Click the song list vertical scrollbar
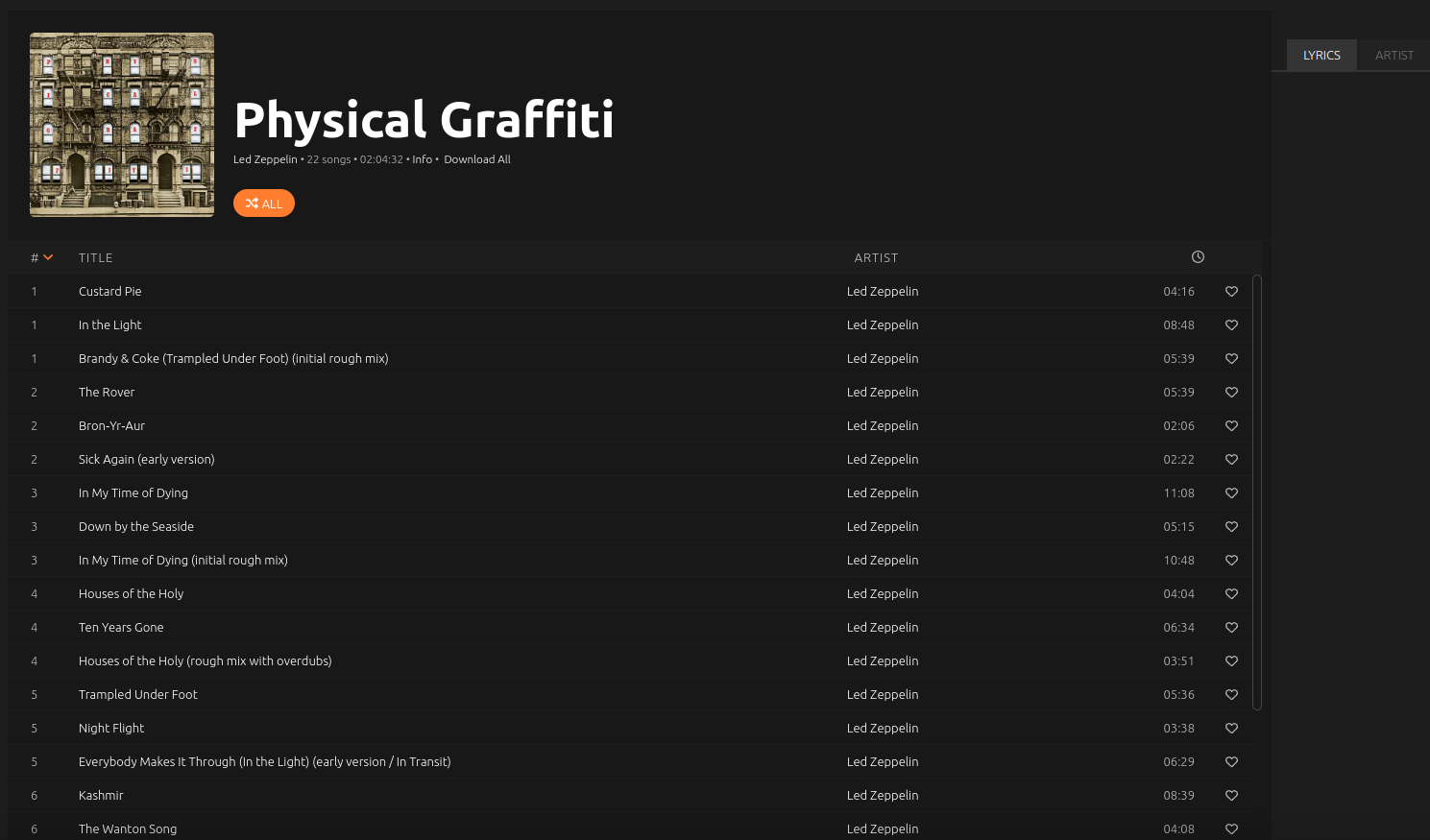1430x840 pixels. (x=1257, y=492)
